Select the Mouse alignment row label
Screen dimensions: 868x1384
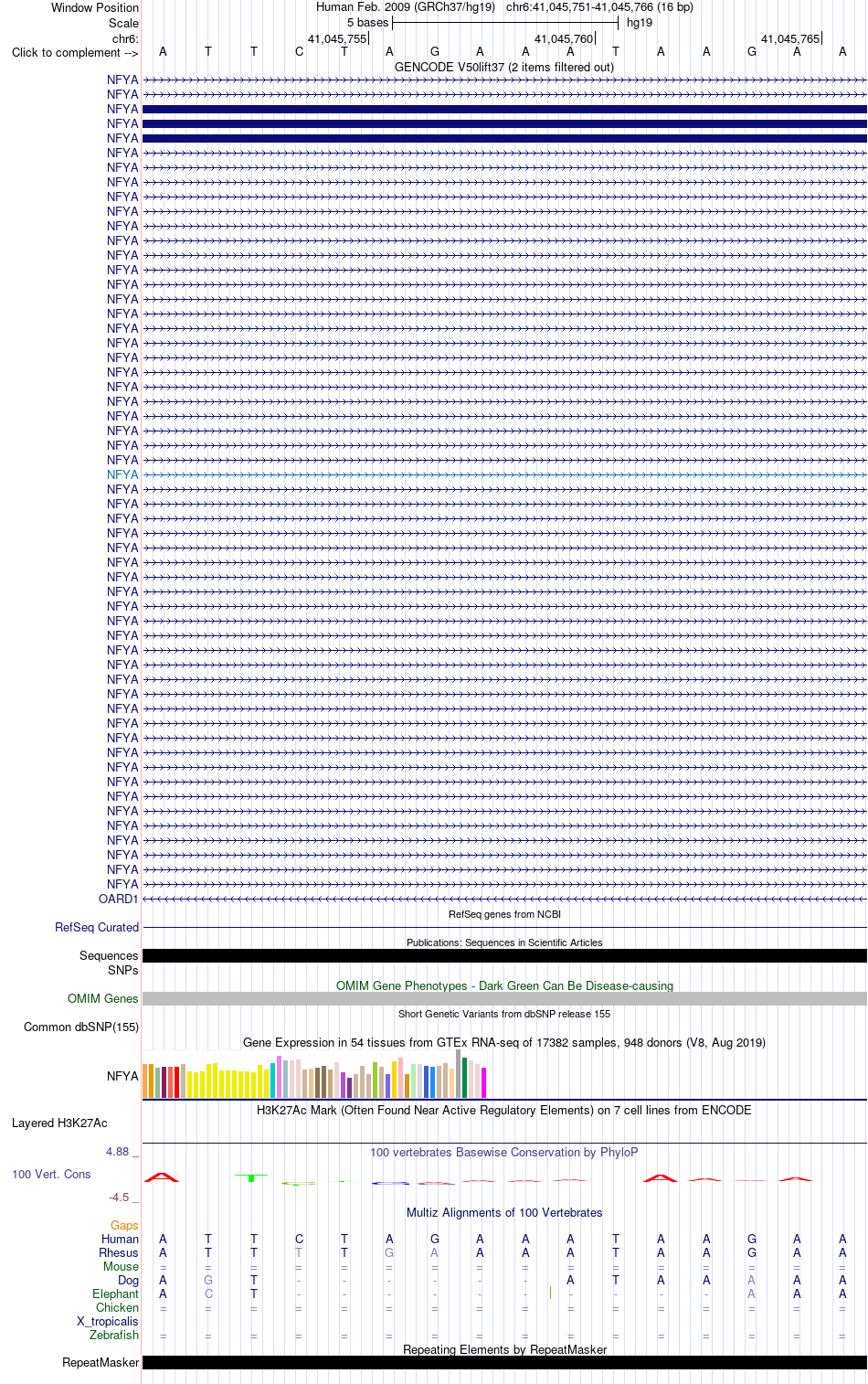pos(121,1266)
